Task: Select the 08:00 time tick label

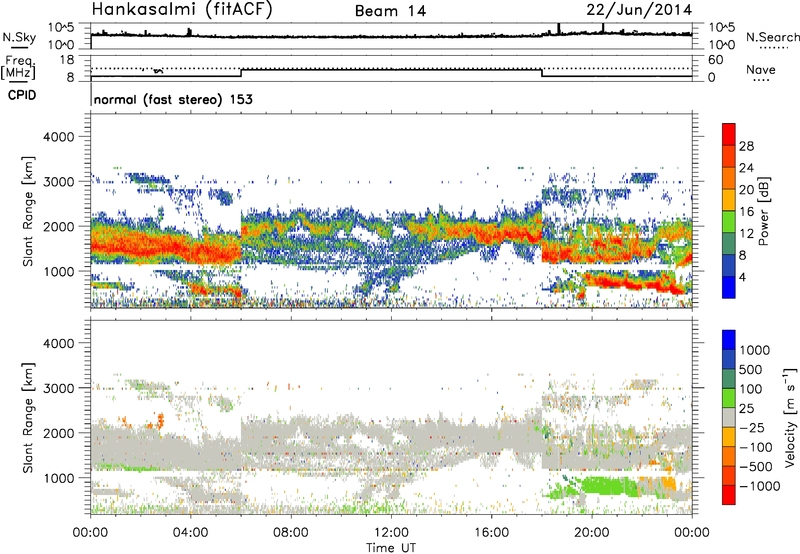Action: click(x=291, y=533)
